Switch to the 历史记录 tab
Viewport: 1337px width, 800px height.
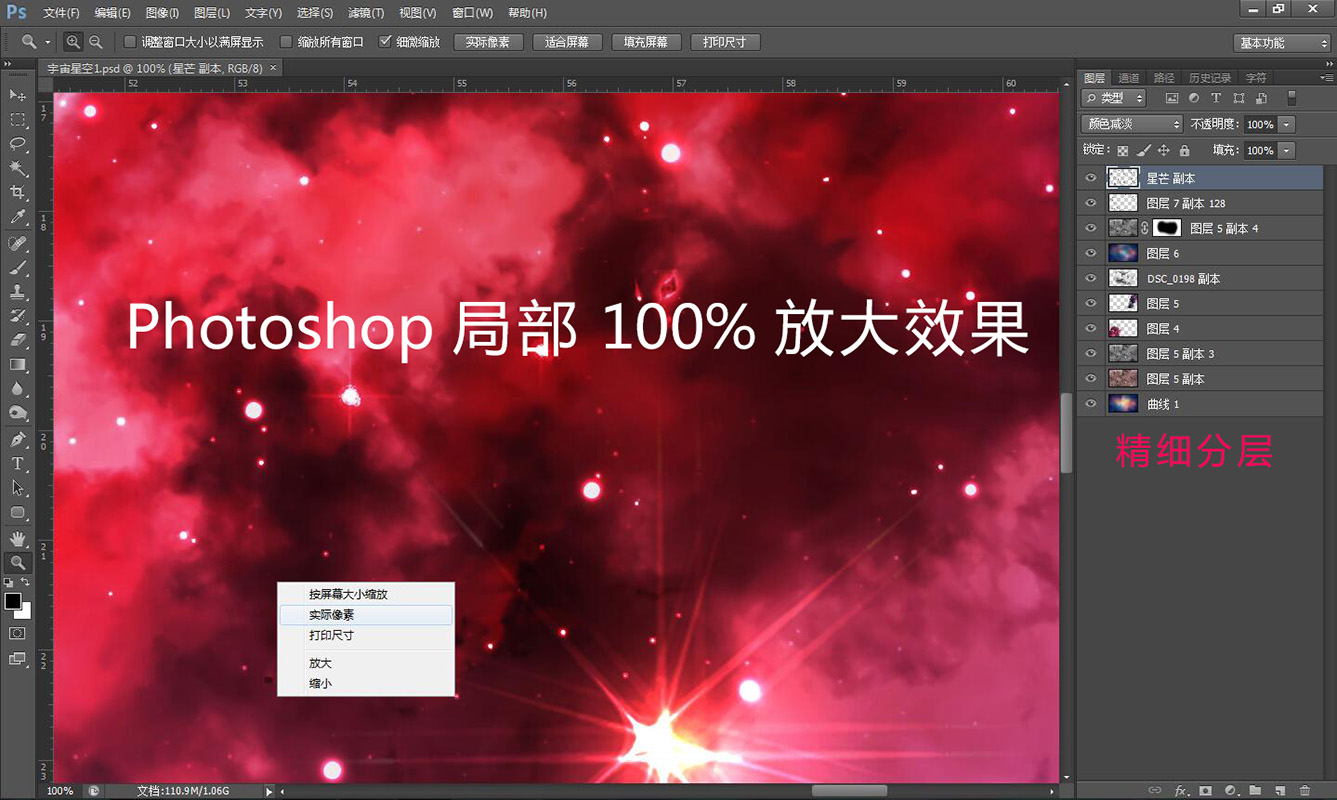[x=1210, y=77]
